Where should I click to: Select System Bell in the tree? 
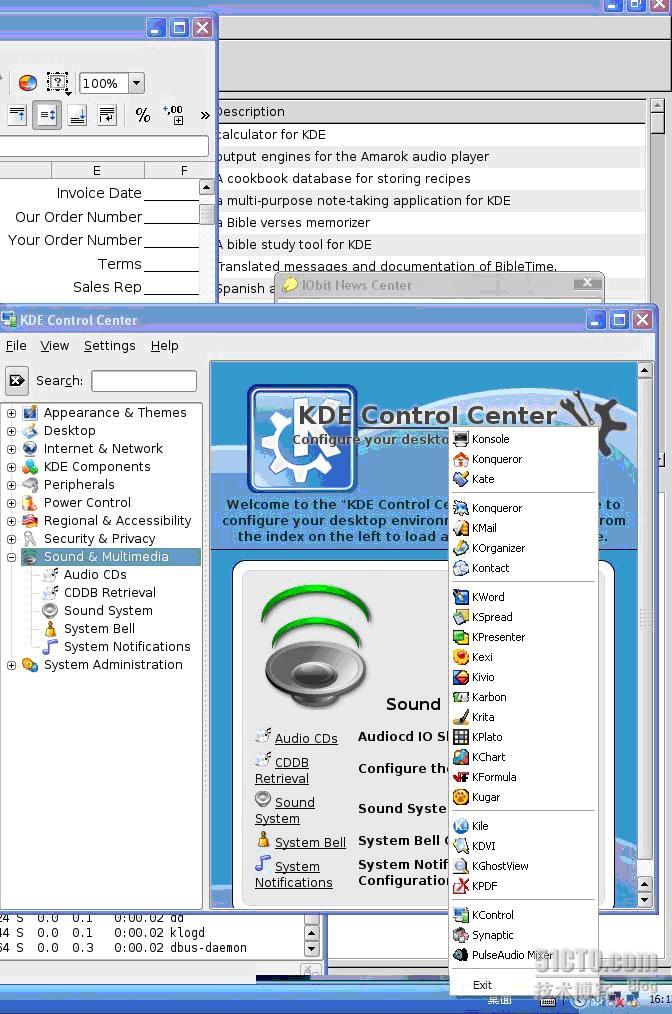pyautogui.click(x=99, y=629)
